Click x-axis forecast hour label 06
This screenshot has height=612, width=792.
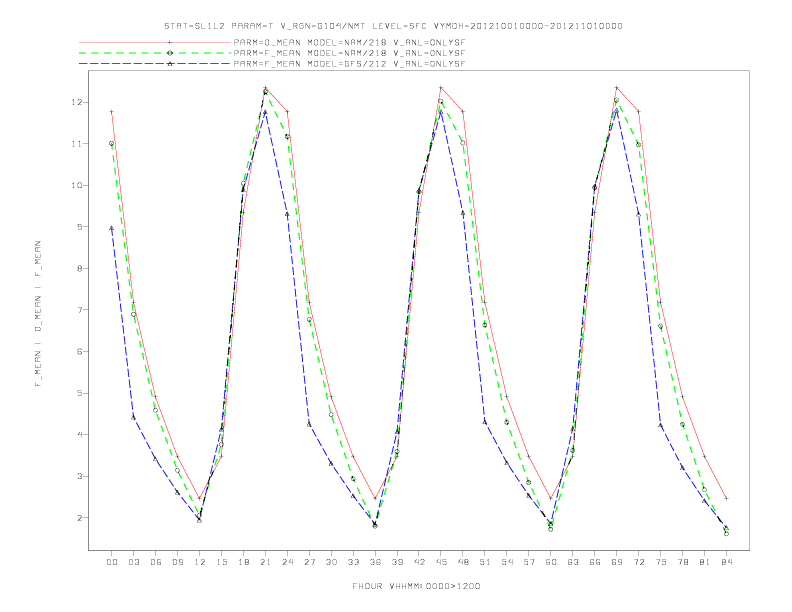pos(156,562)
